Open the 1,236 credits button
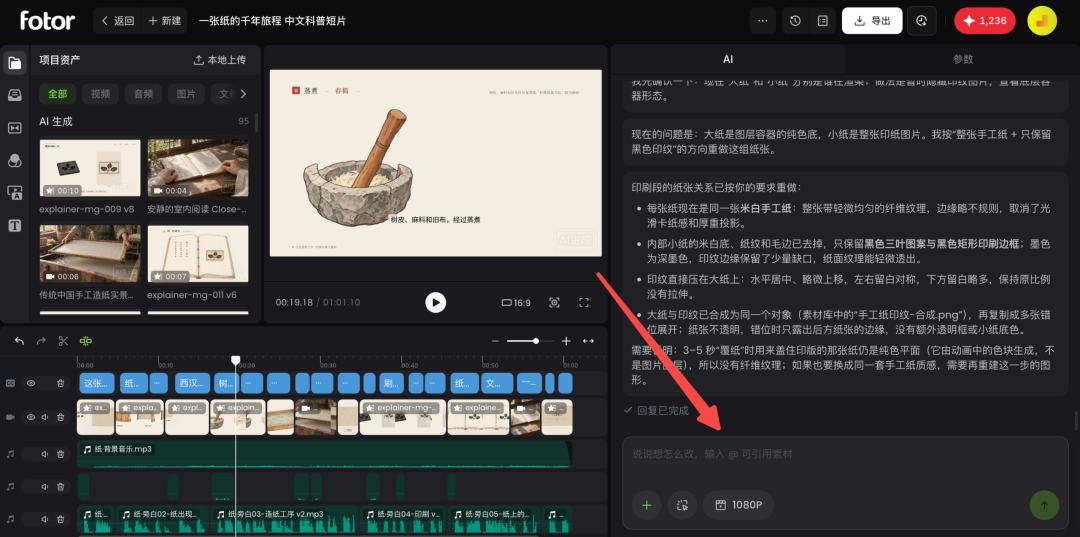The height and width of the screenshot is (537, 1080). tap(985, 21)
